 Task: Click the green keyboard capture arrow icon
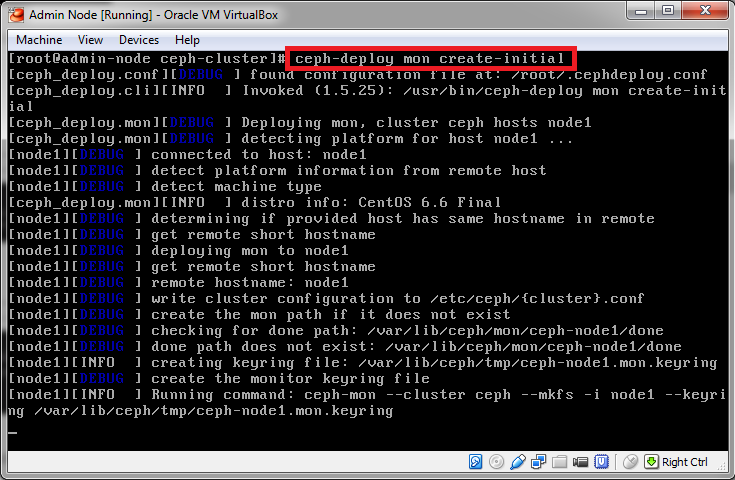coord(651,462)
